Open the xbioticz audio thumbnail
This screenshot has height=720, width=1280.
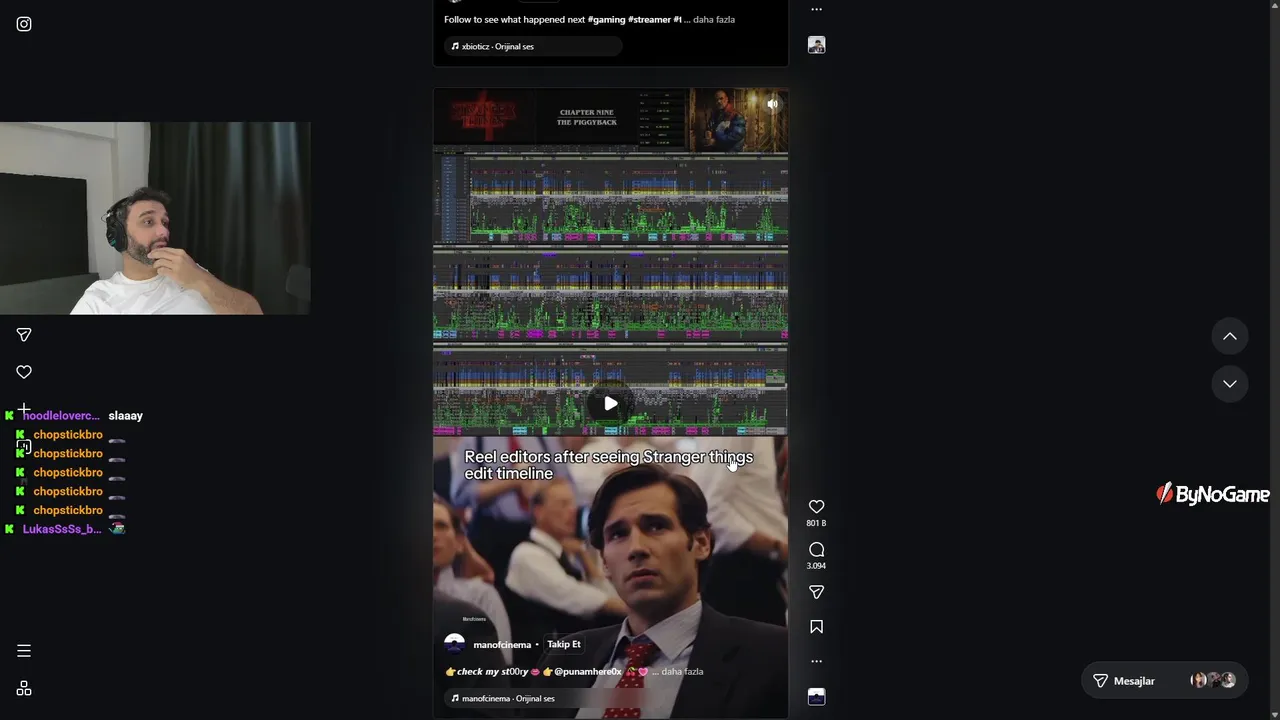pos(816,45)
